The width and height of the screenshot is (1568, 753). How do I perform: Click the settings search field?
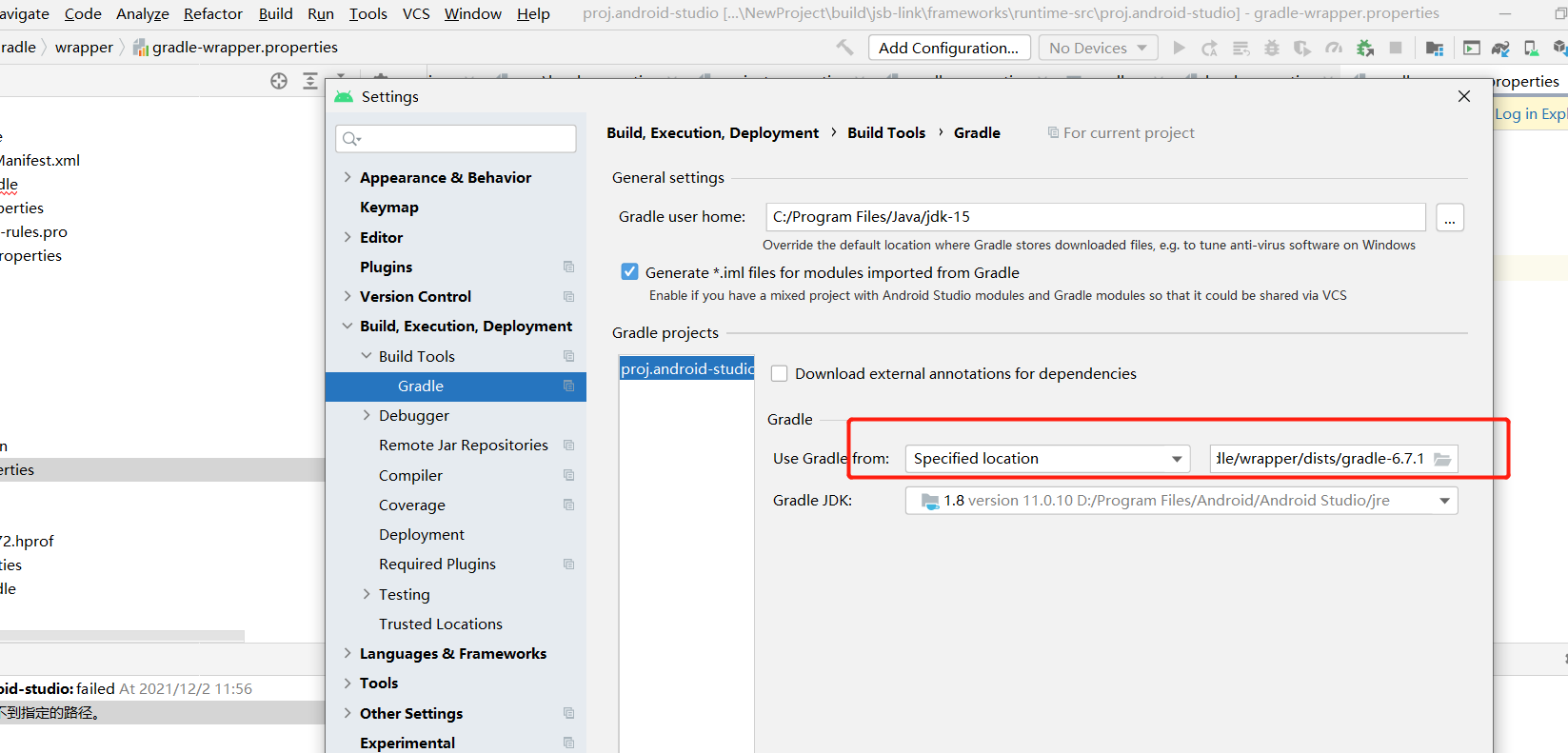coord(456,139)
